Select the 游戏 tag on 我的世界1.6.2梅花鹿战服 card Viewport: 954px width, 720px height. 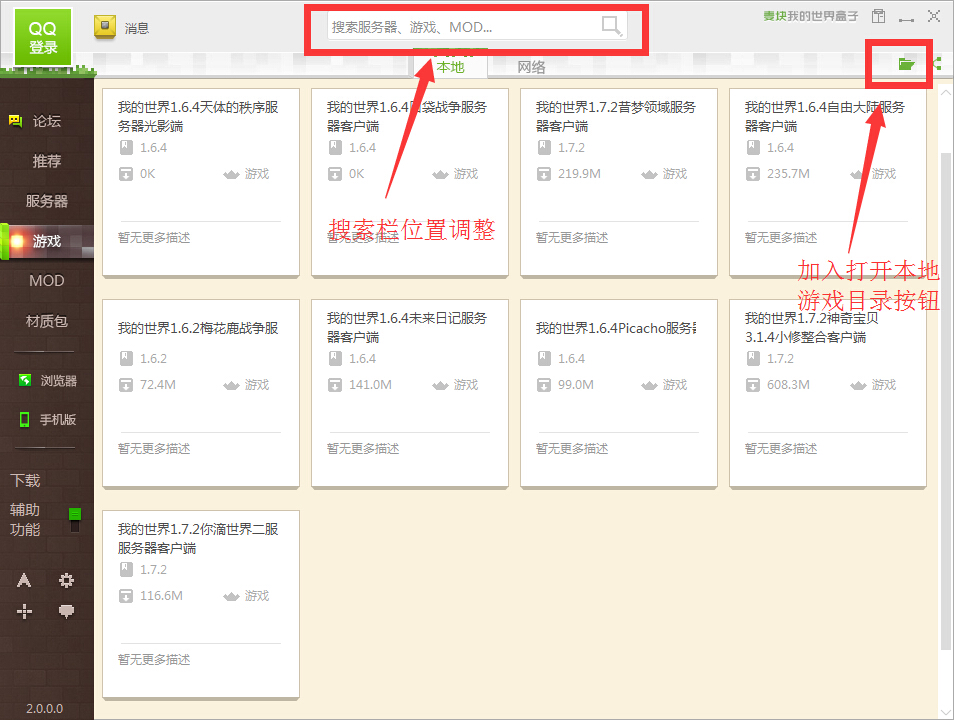(255, 384)
